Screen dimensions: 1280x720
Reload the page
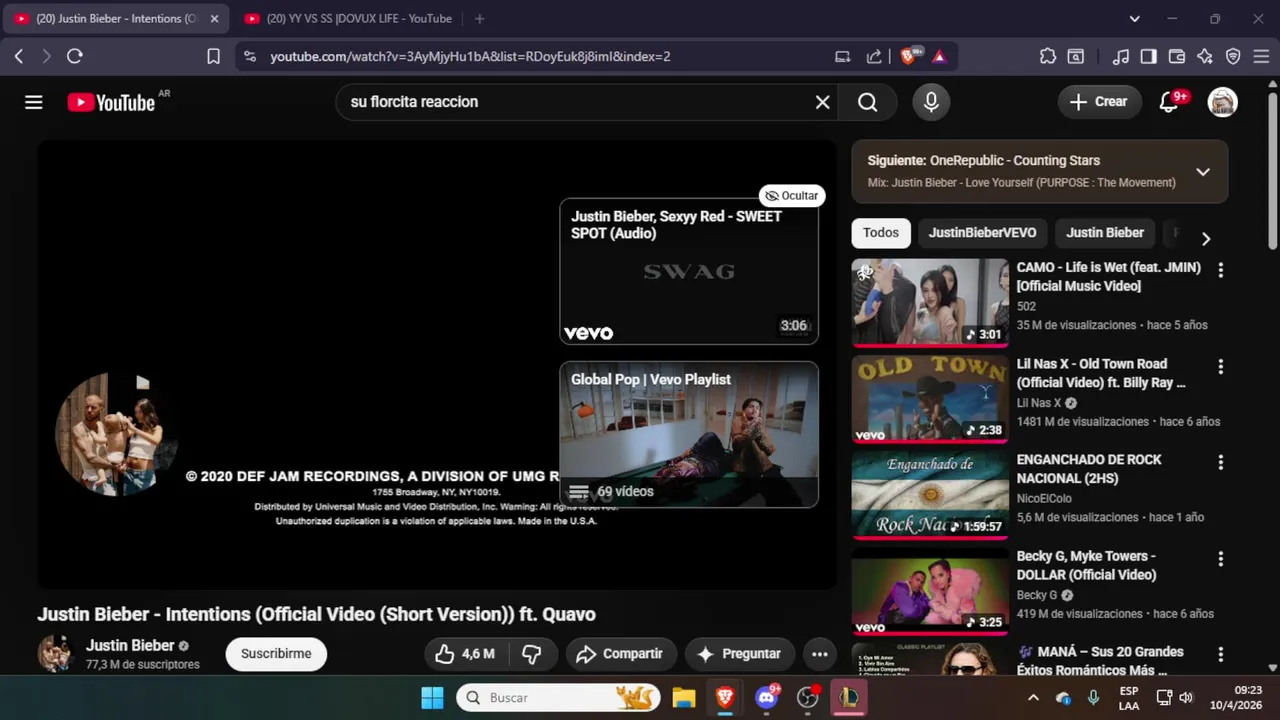75,57
